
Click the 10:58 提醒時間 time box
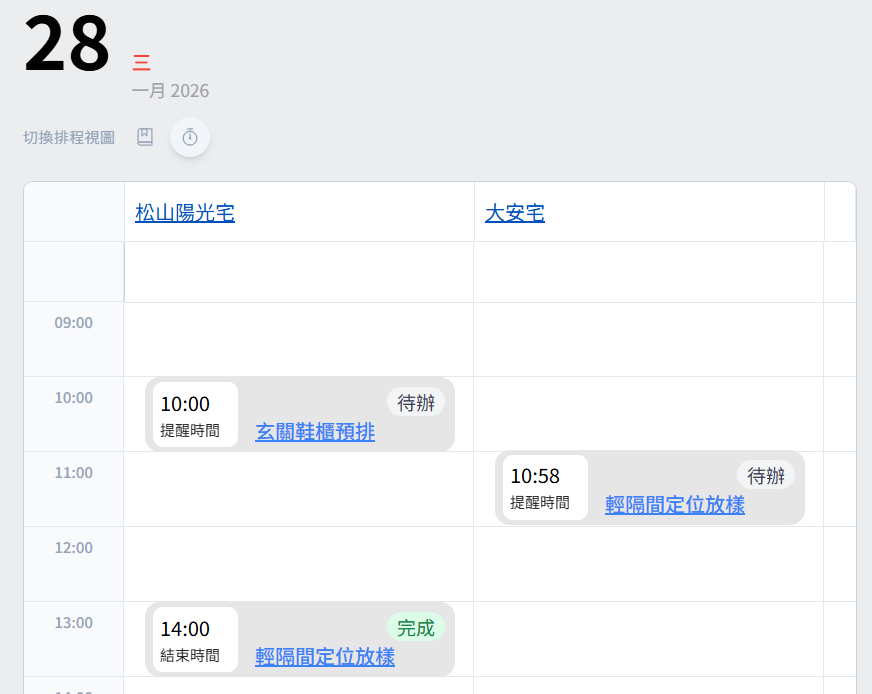point(545,488)
